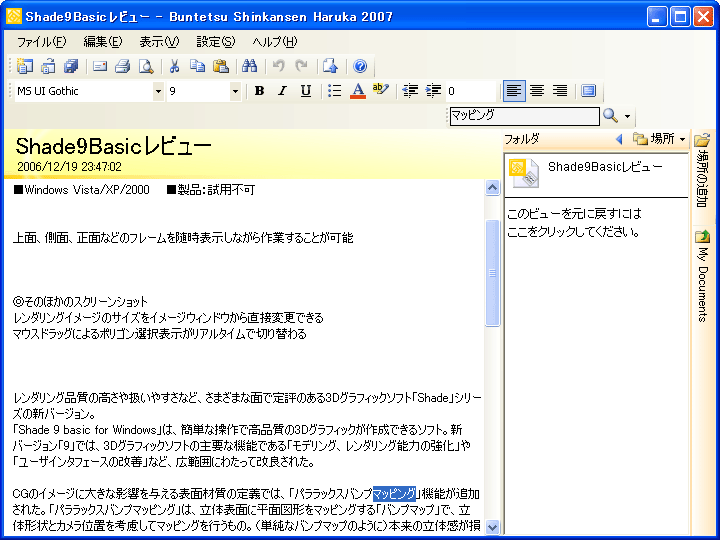The height and width of the screenshot is (540, 720).
Task: Toggle bold formatting
Action: (259, 91)
